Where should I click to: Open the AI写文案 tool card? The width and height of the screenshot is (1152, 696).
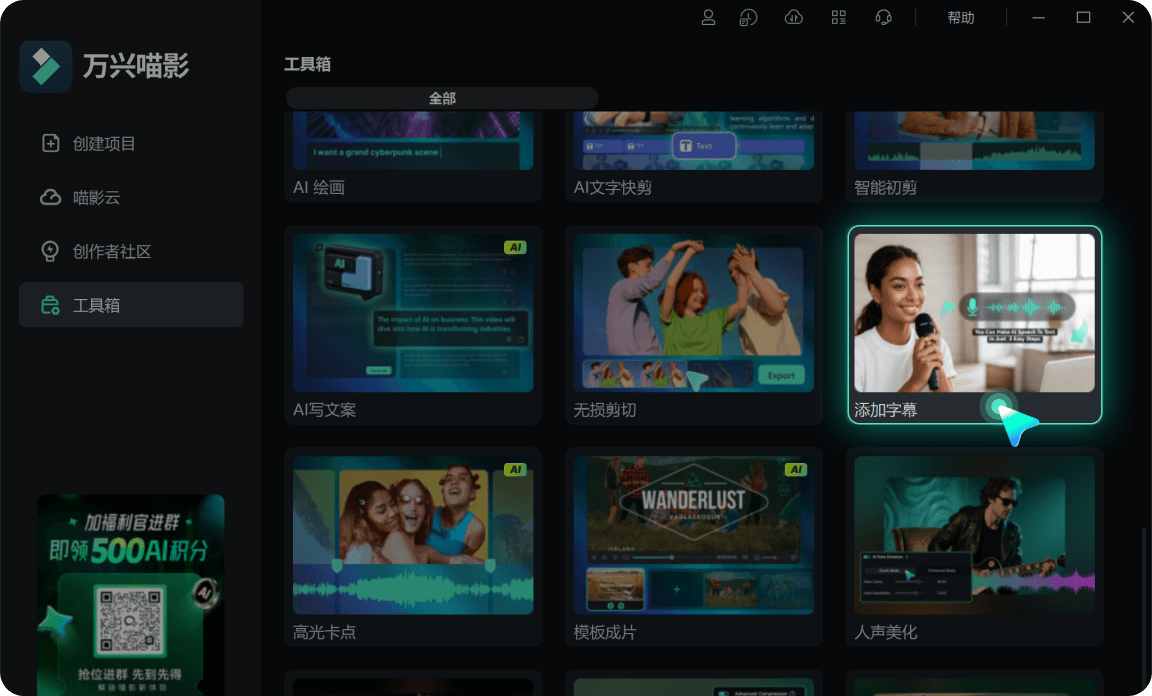(413, 325)
